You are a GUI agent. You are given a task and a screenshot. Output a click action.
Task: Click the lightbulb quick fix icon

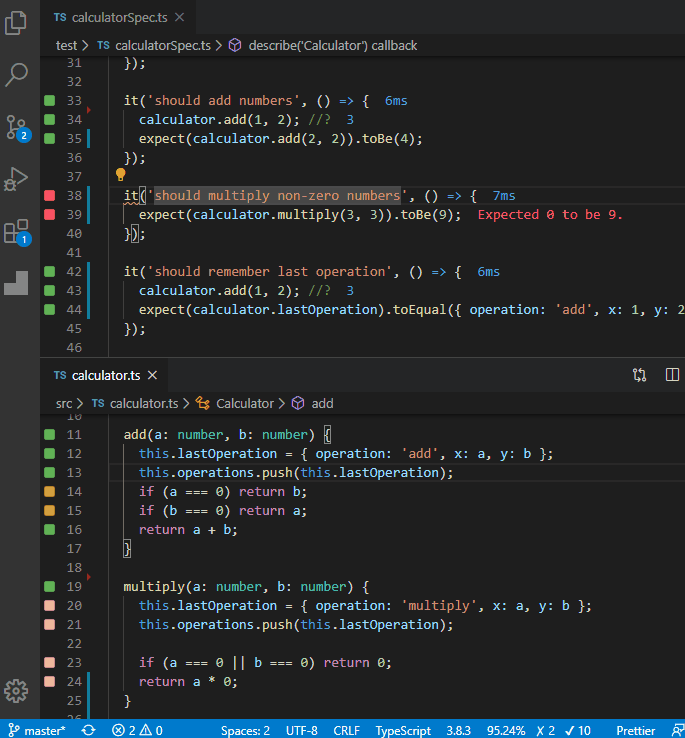121,176
